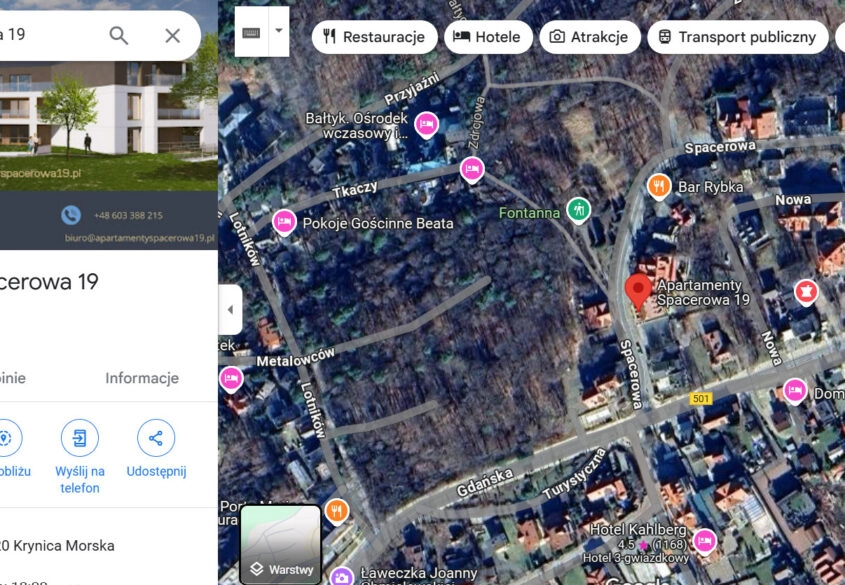This screenshot has height=585, width=845.
Task: Open the Informacje tab
Action: tap(142, 378)
